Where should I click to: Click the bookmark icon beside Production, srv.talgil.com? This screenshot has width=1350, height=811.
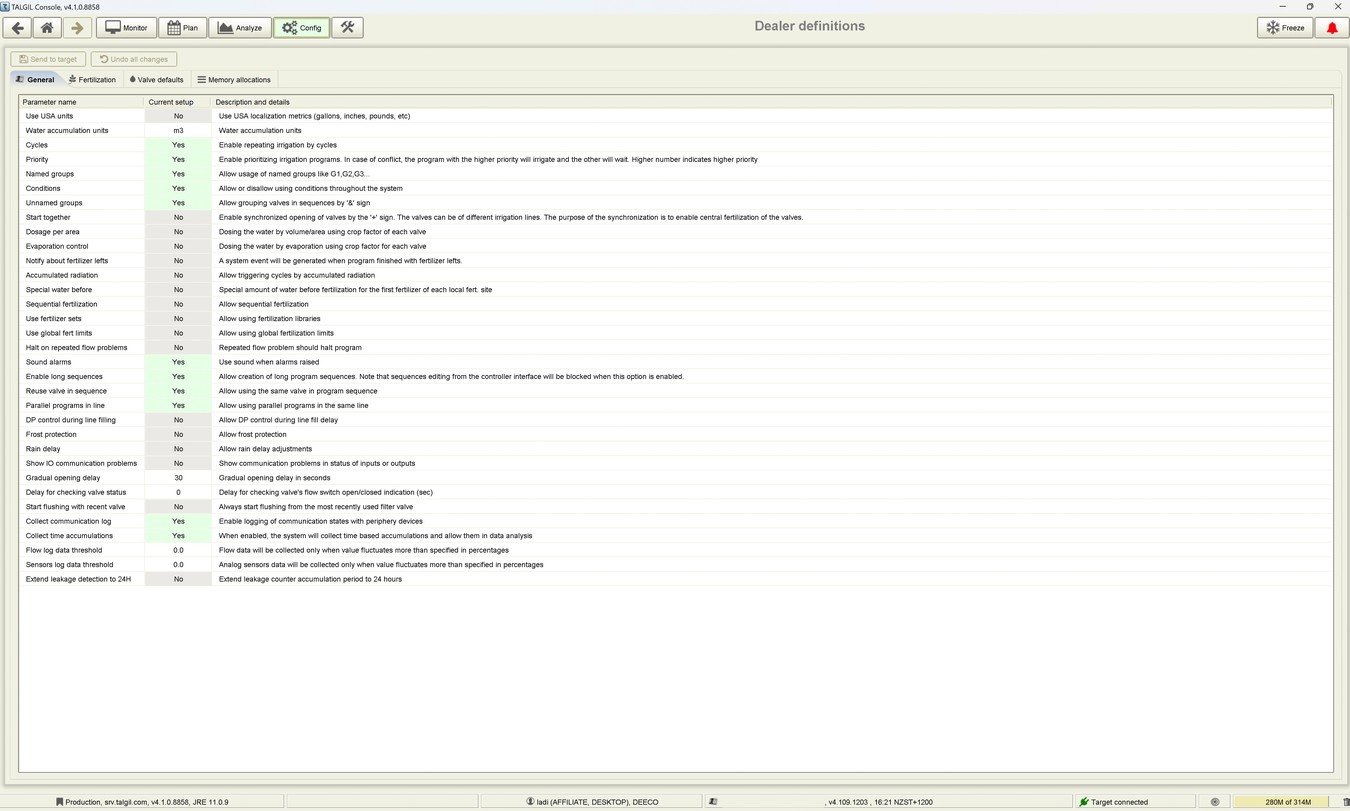click(x=60, y=802)
